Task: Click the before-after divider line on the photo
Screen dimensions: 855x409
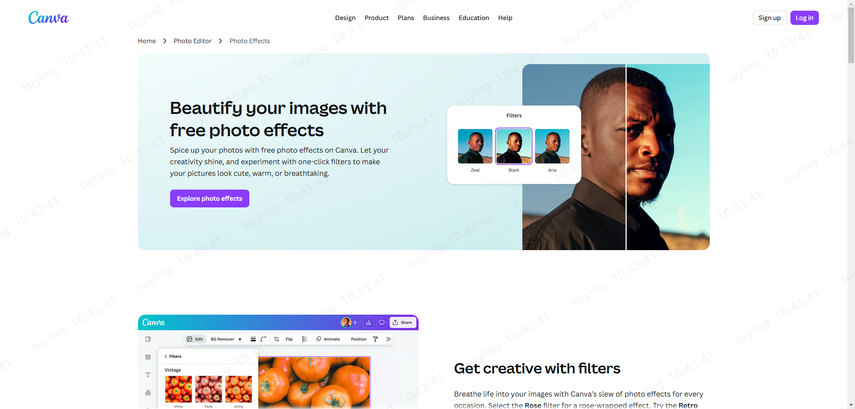Action: (626, 157)
